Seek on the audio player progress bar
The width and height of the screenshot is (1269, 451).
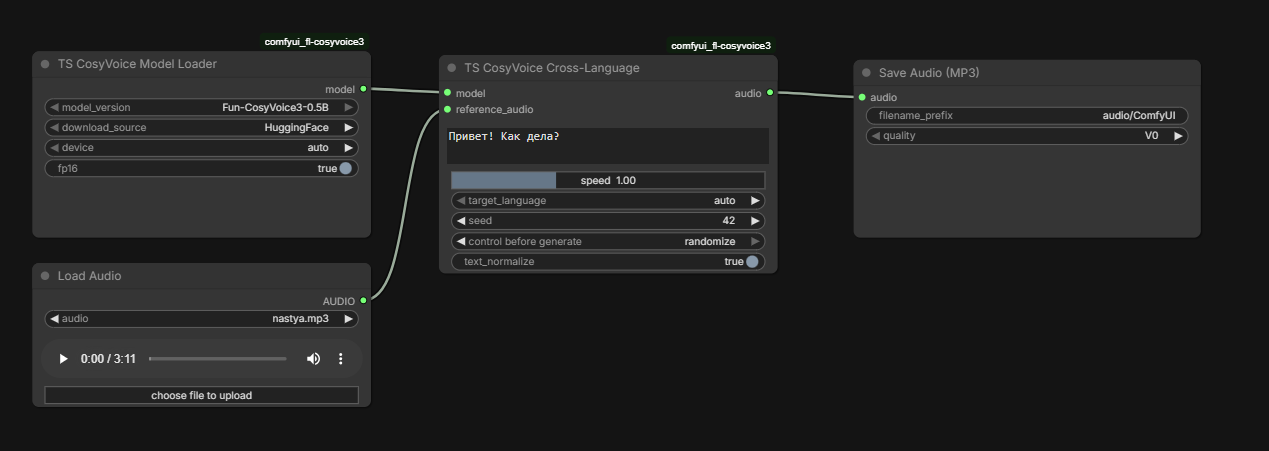pos(218,359)
